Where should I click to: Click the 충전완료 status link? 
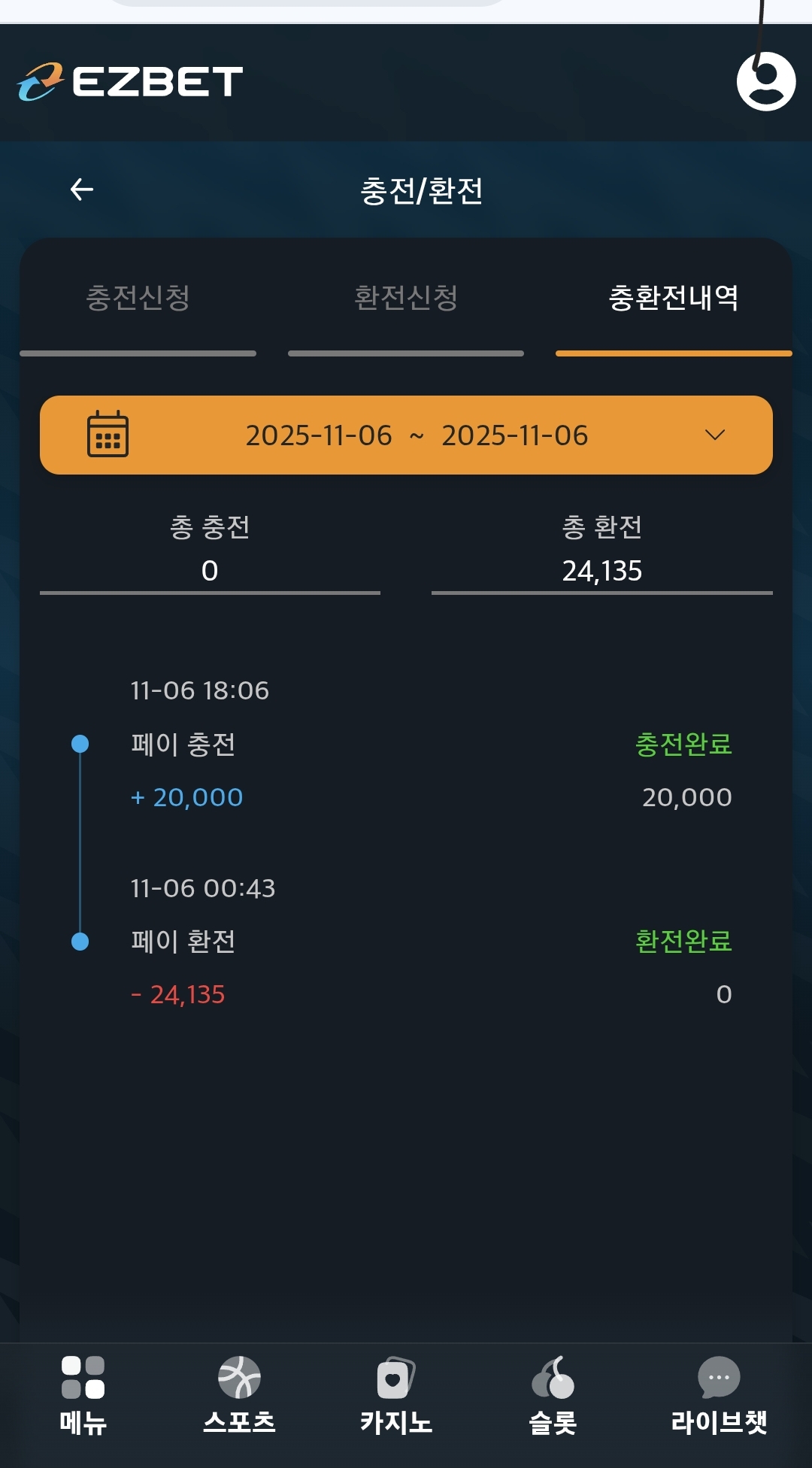[683, 745]
